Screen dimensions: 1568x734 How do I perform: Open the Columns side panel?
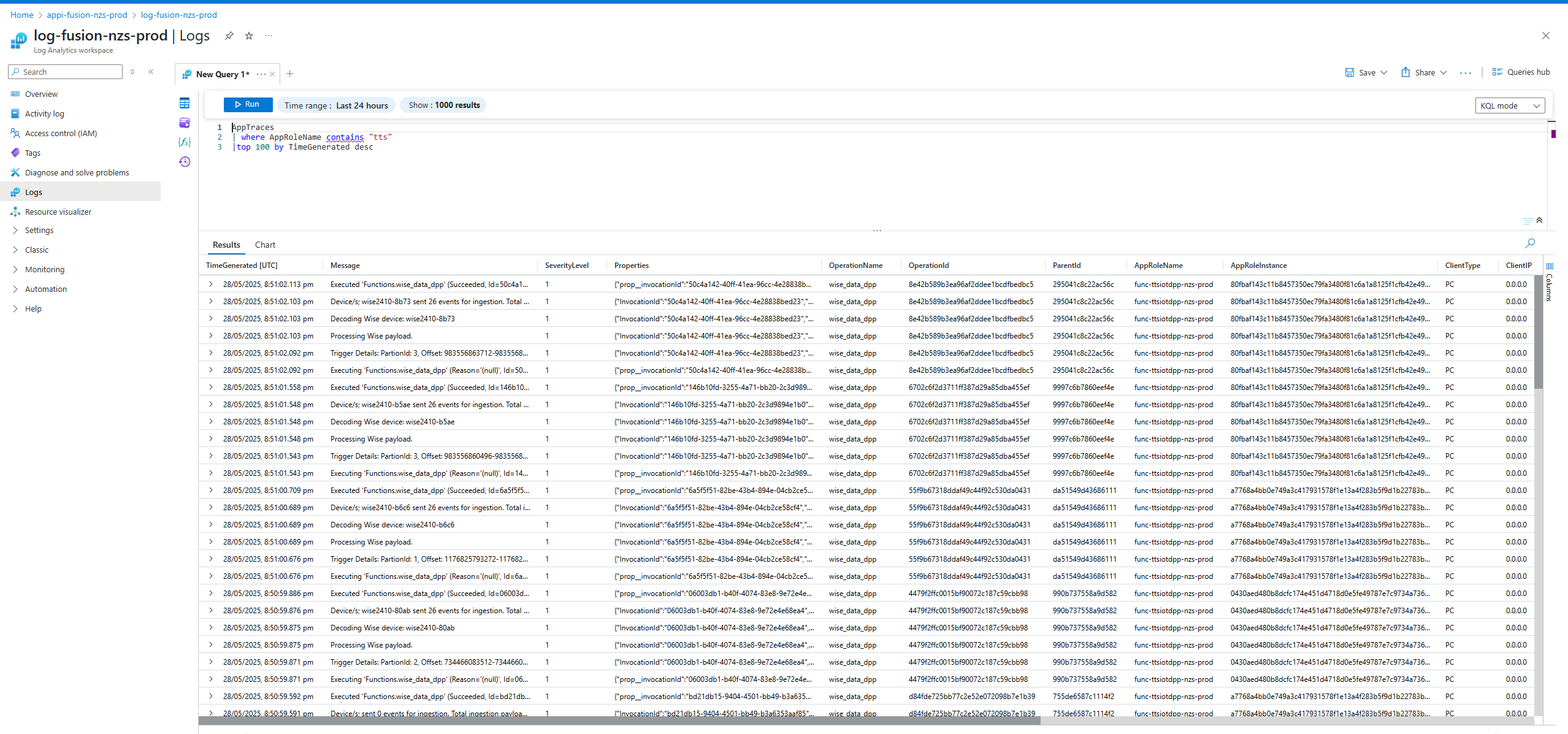[1549, 283]
